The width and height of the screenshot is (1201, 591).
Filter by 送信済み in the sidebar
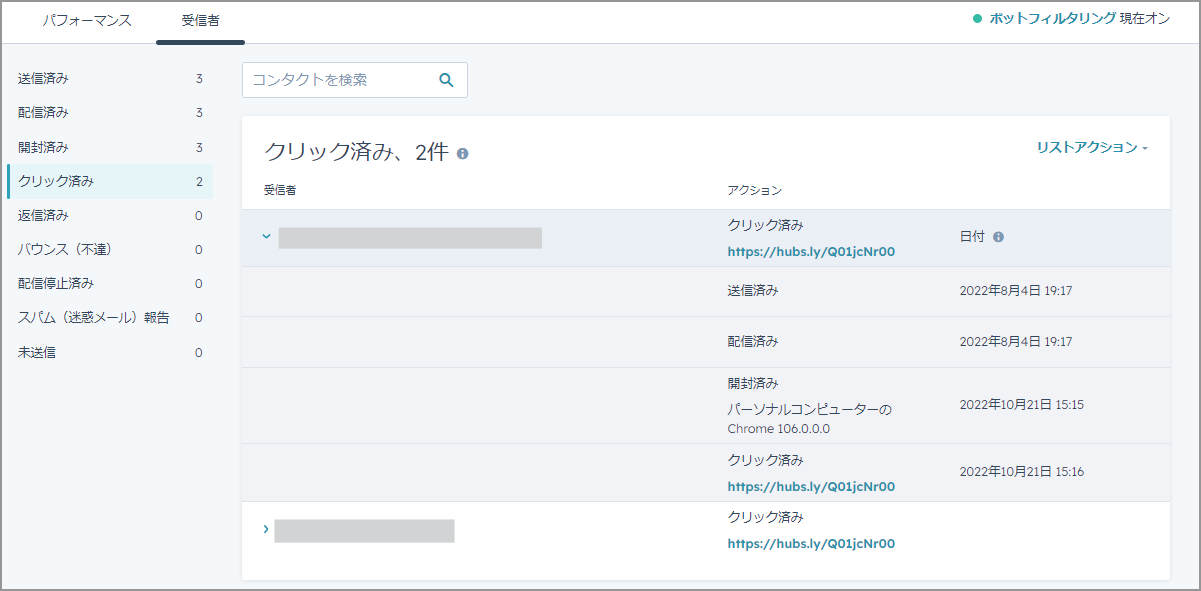(x=110, y=78)
